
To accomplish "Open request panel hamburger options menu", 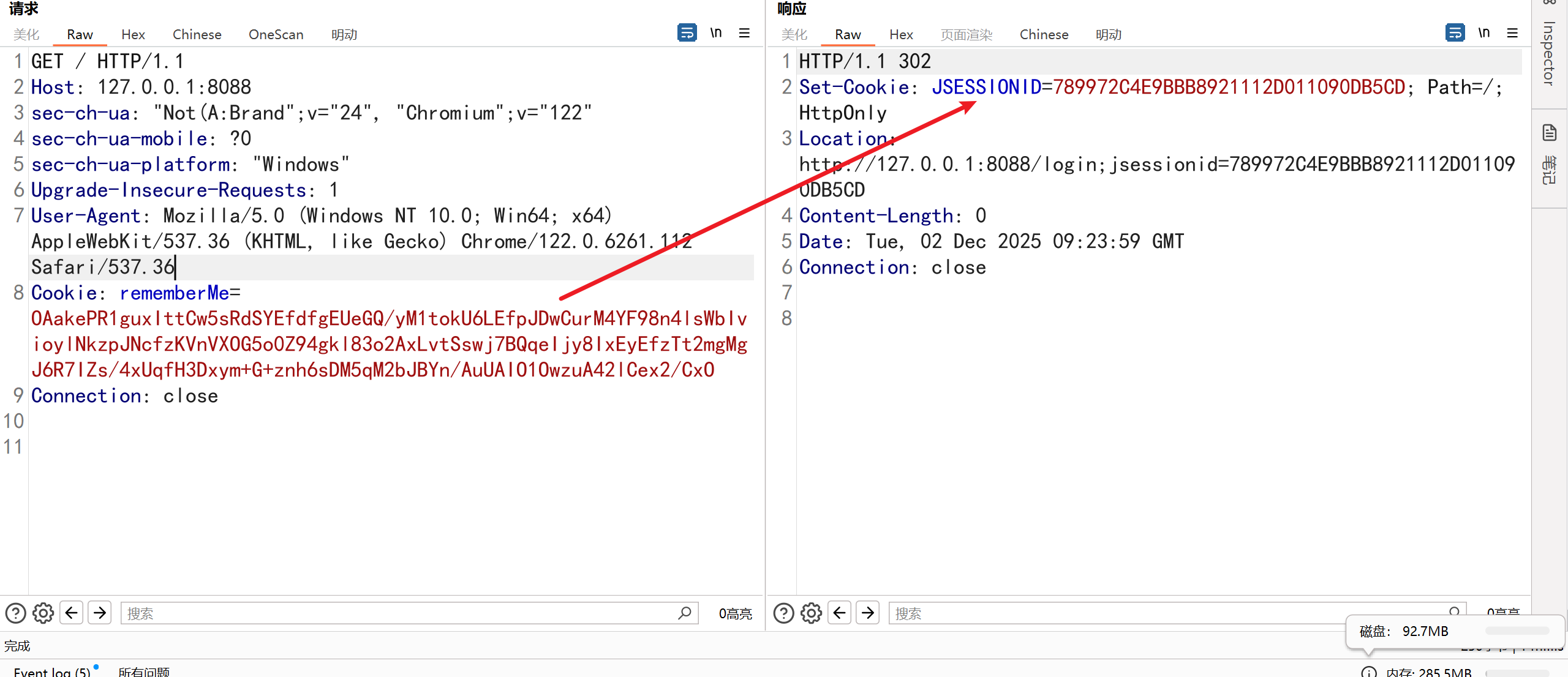I will point(744,32).
